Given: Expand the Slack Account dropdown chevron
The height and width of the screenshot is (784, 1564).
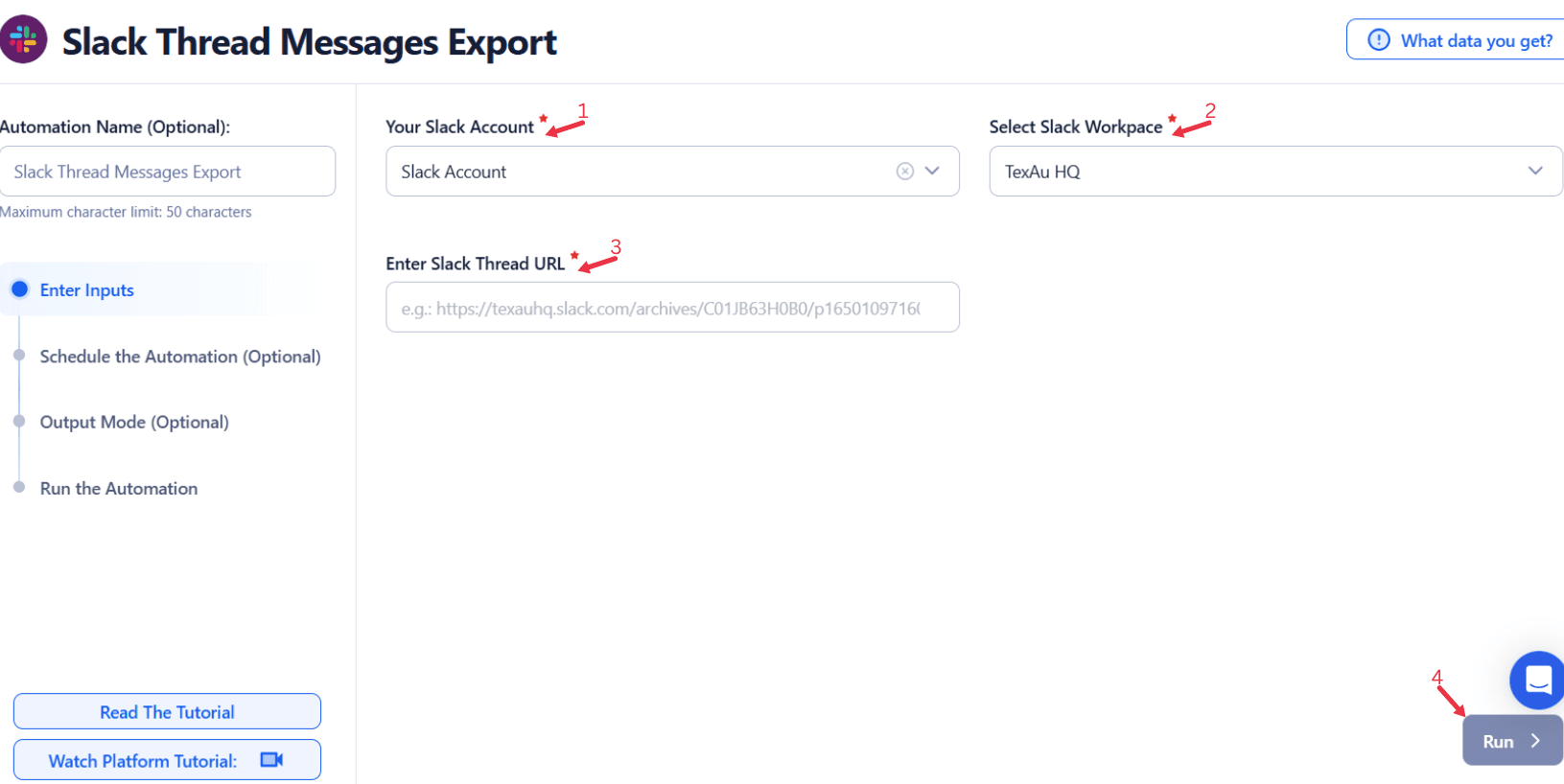Looking at the screenshot, I should click(932, 172).
